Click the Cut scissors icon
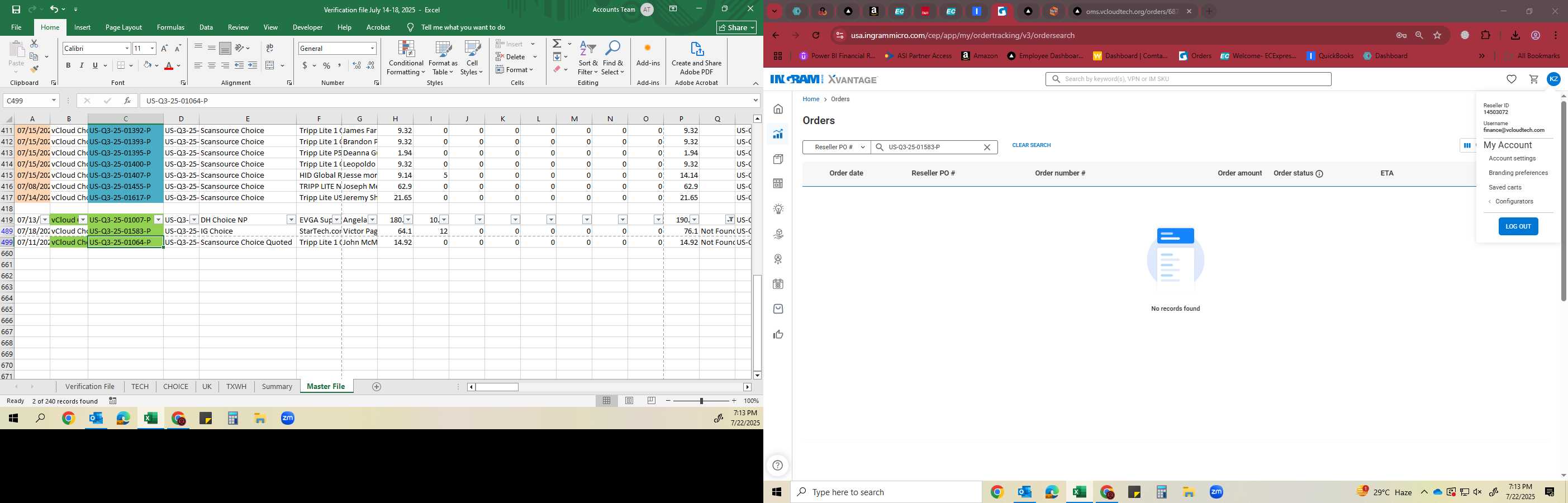 pyautogui.click(x=34, y=44)
